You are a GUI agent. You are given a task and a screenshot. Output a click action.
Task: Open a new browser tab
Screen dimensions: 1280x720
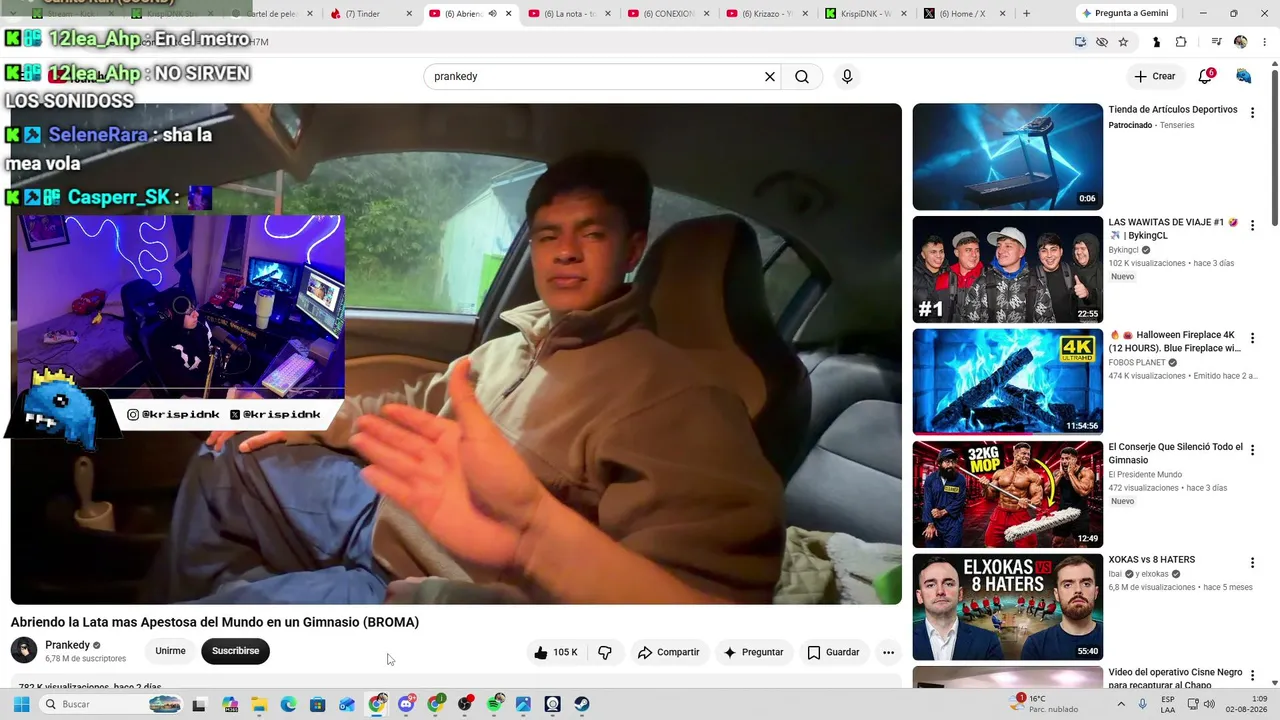click(x=1026, y=14)
